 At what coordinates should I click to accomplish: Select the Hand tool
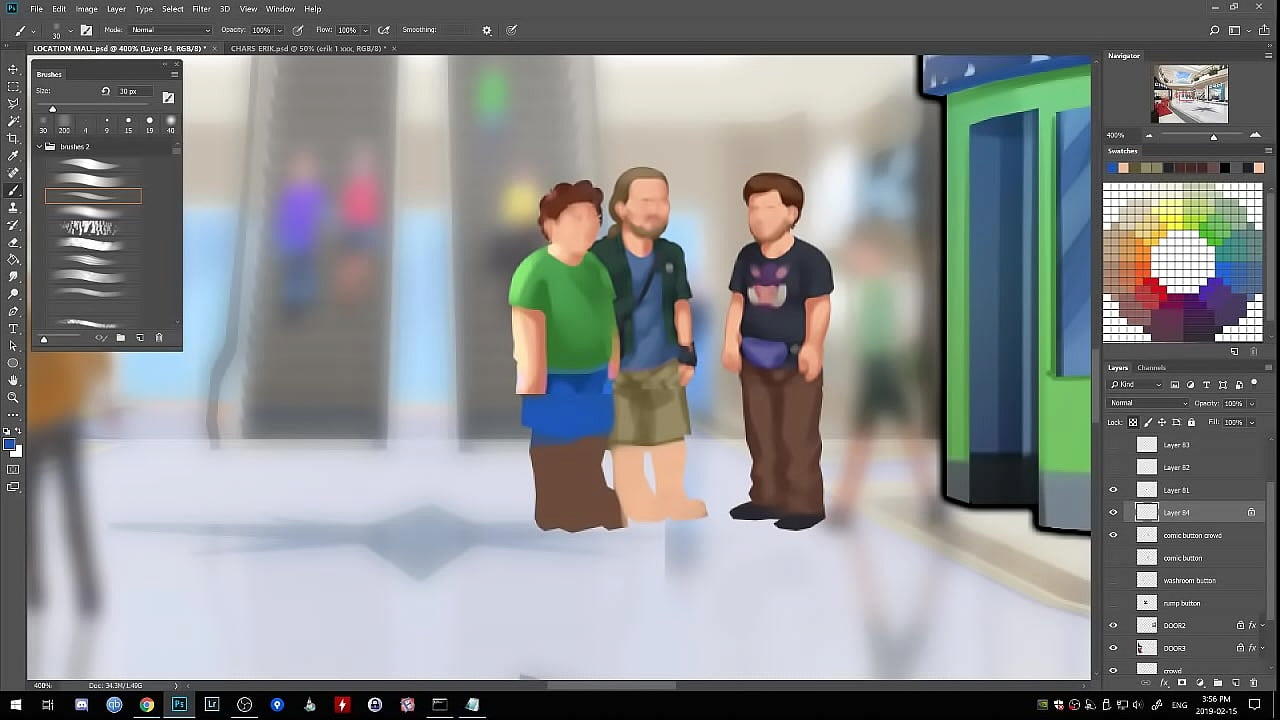[13, 380]
